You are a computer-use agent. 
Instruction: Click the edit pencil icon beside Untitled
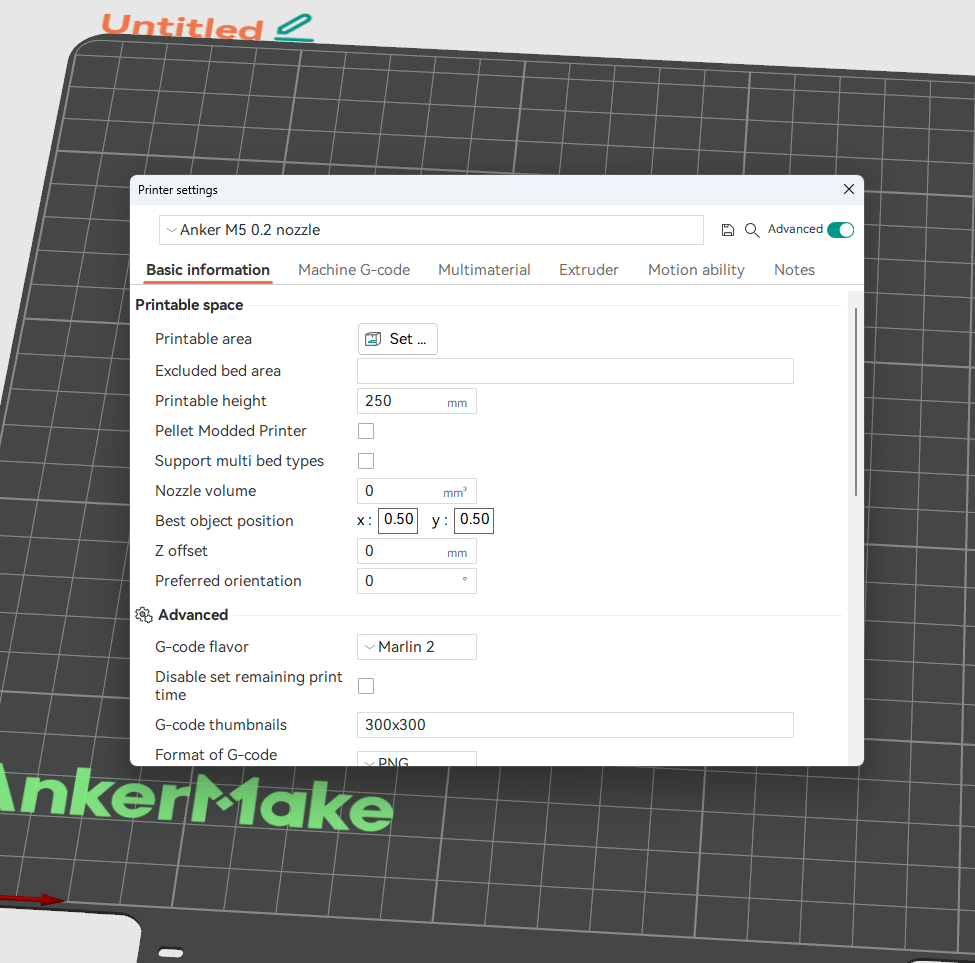(x=293, y=28)
